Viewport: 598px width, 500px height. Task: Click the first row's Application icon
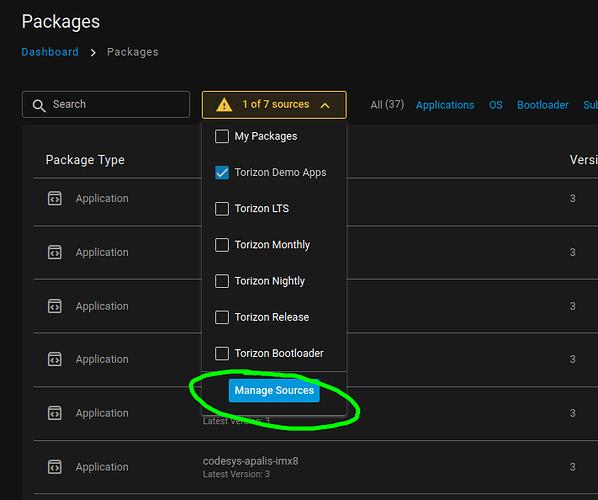coord(55,198)
